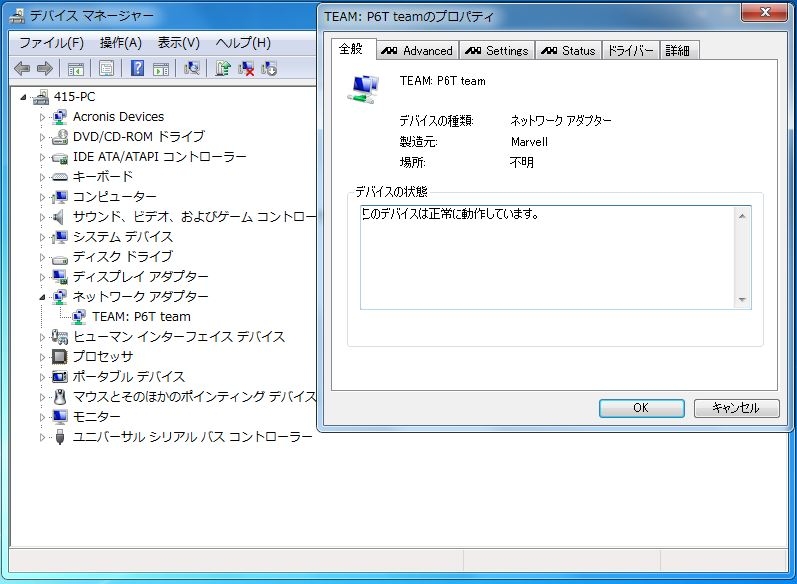Select the モニター icon
Image resolution: width=797 pixels, height=584 pixels.
click(59, 417)
